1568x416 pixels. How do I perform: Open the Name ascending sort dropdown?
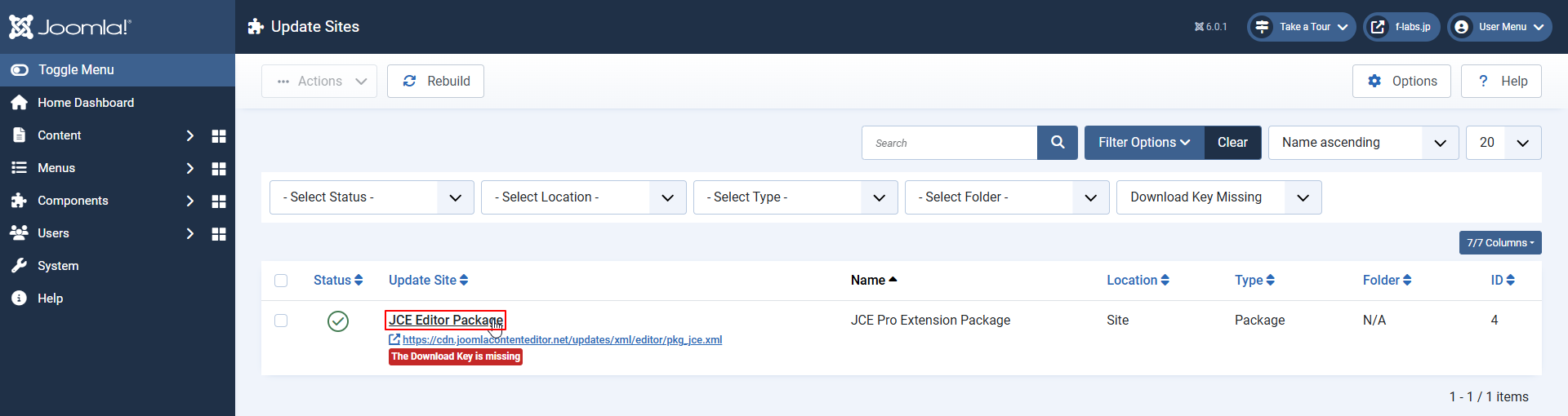1363,143
